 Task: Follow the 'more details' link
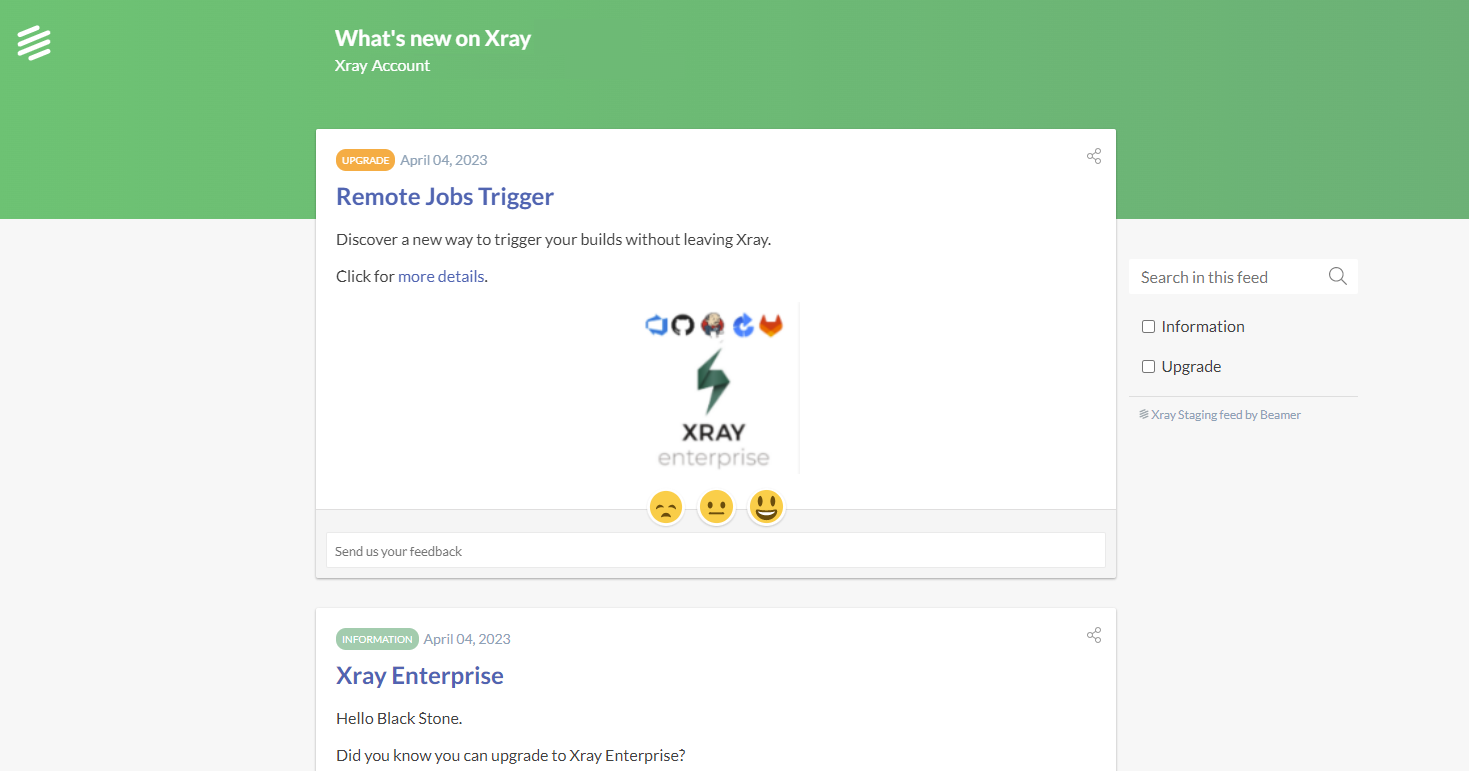pos(441,276)
